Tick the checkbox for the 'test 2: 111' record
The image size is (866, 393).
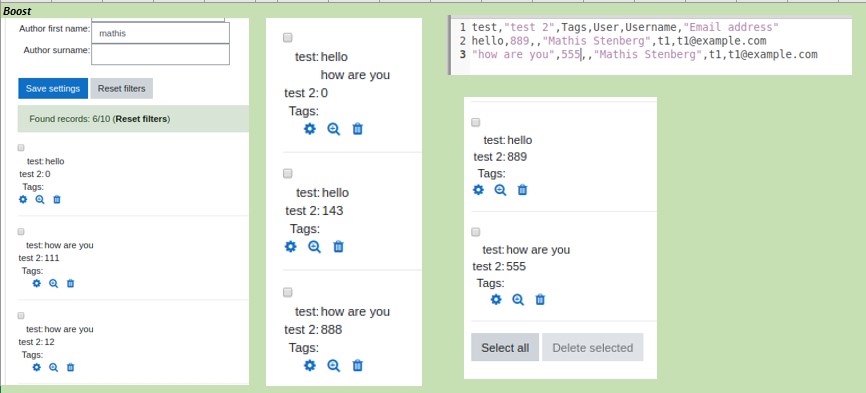(x=21, y=232)
